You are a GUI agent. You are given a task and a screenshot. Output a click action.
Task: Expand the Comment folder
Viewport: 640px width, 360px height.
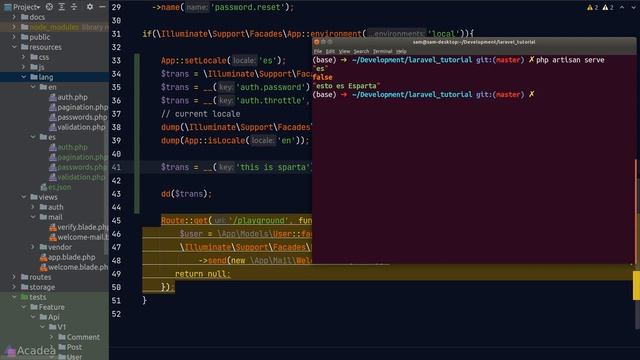(x=52, y=337)
